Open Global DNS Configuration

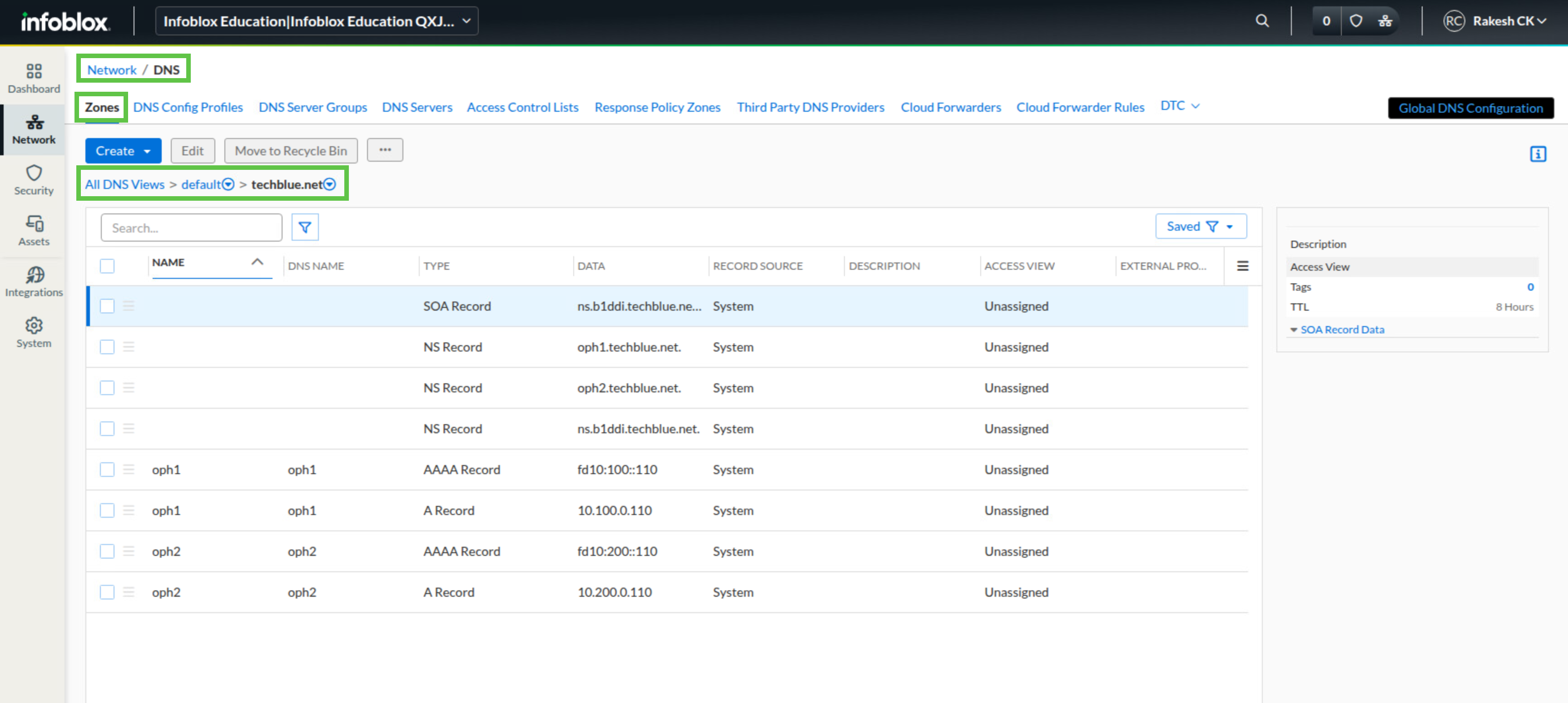point(1471,108)
